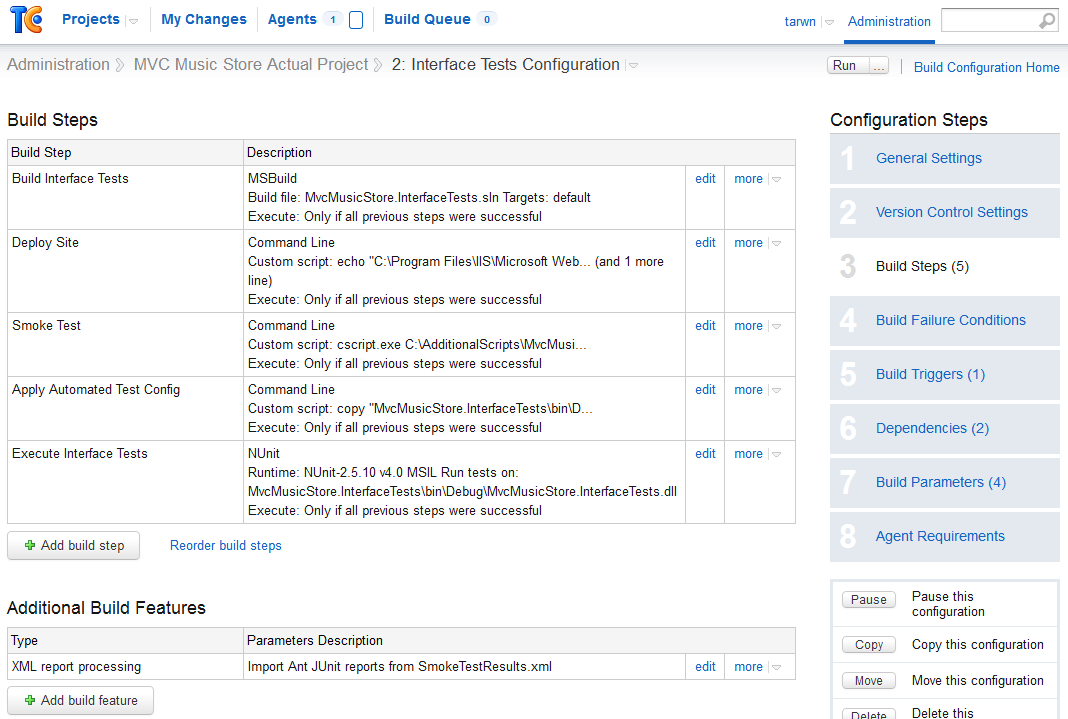Expand the tarwn user menu arrow

click(829, 22)
